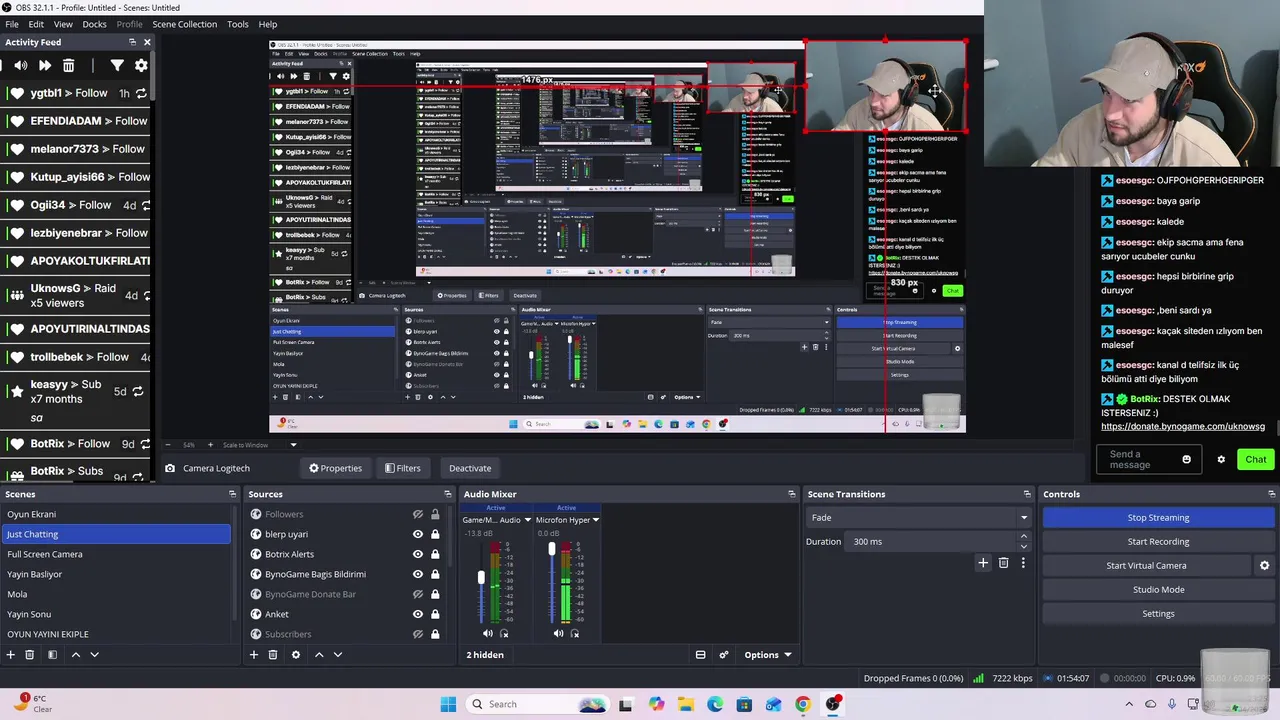
Task: Lock the Followers source
Action: pos(435,514)
